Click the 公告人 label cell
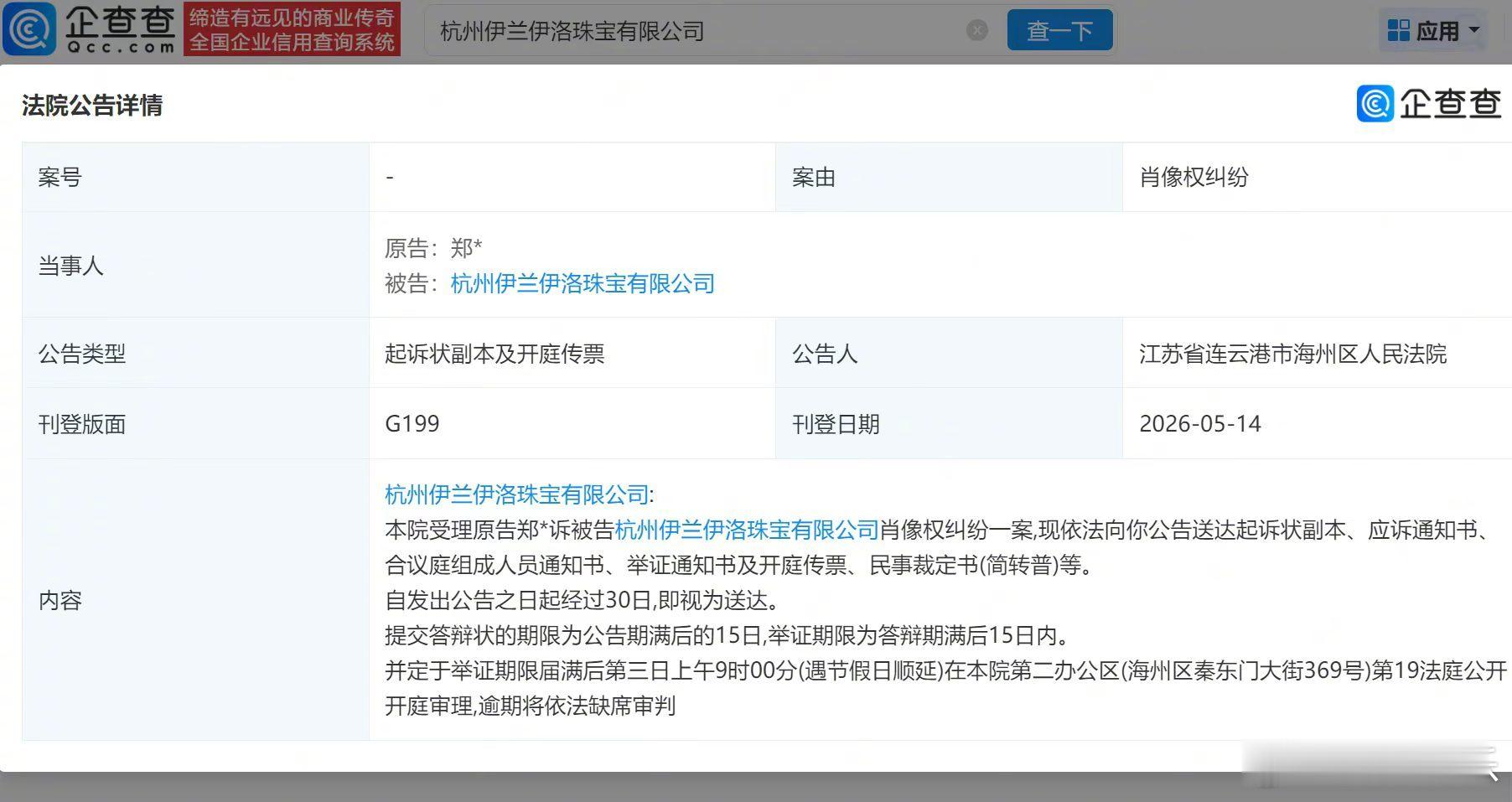 pos(949,353)
